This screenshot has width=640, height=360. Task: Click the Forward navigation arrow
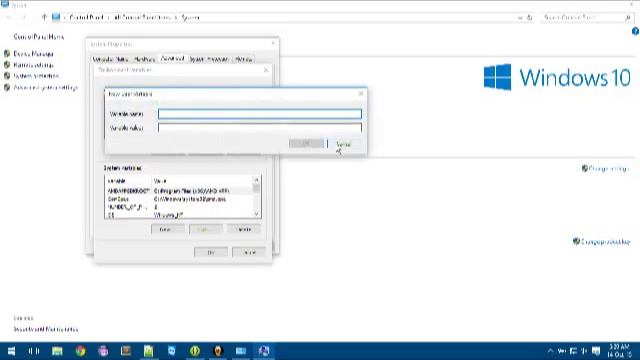pos(23,17)
